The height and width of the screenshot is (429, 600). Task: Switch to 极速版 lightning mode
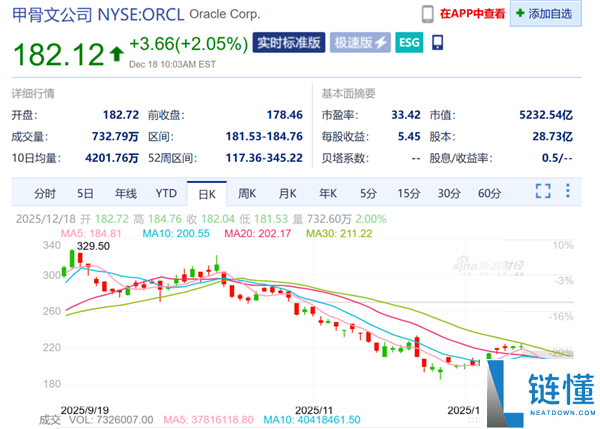(x=361, y=43)
